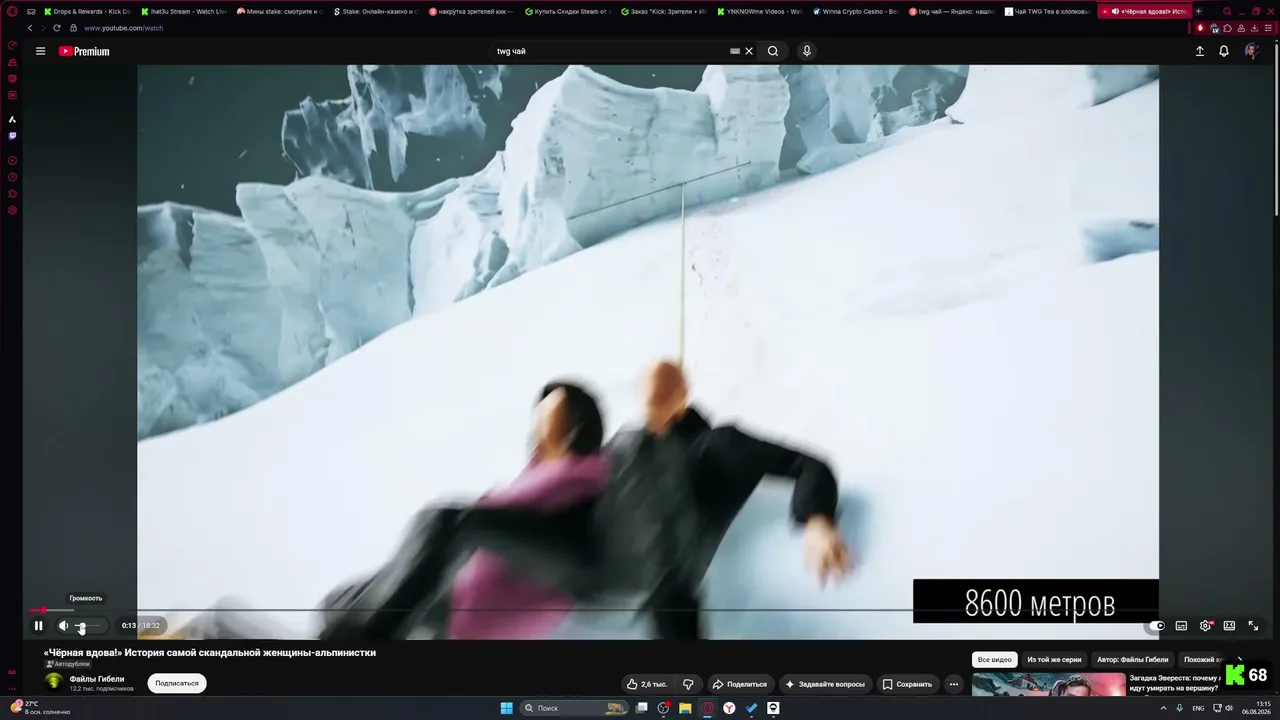Switch the ENG input language indicator
Viewport: 1280px width, 720px height.
pos(1198,708)
